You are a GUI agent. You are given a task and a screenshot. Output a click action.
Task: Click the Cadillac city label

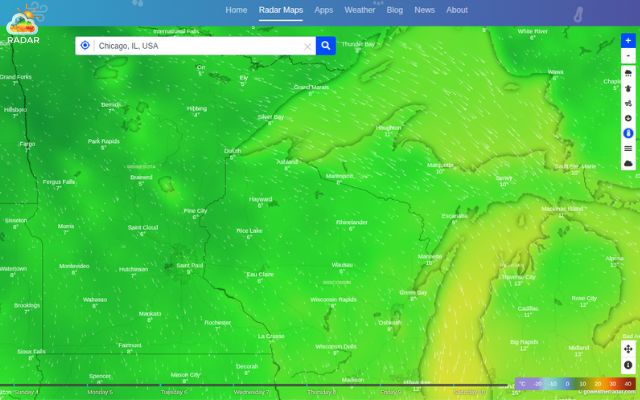click(x=528, y=309)
